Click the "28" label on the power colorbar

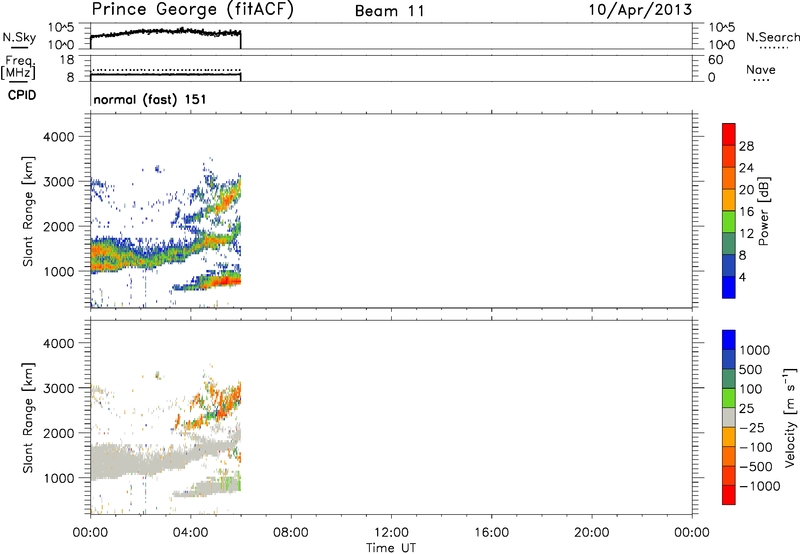coord(746,146)
